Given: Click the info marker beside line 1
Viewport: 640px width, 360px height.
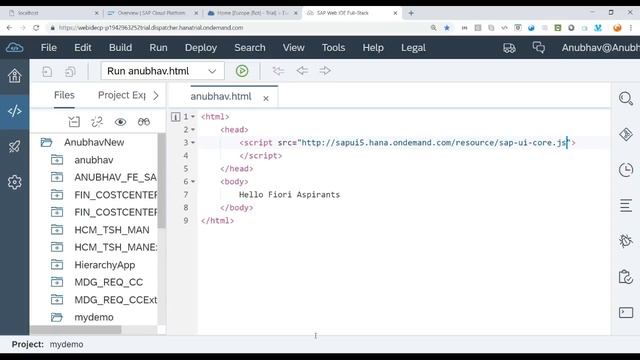Looking at the screenshot, I should point(176,117).
